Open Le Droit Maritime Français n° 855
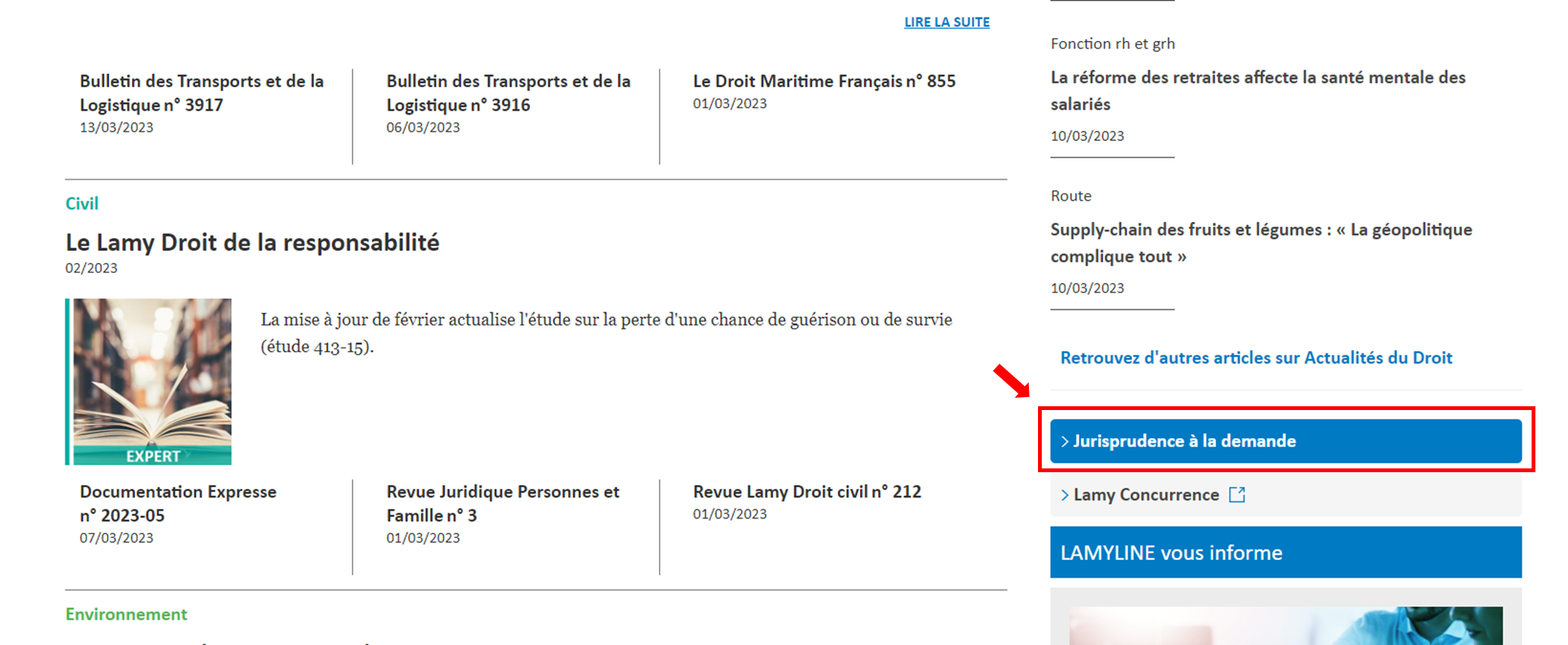 pos(824,81)
